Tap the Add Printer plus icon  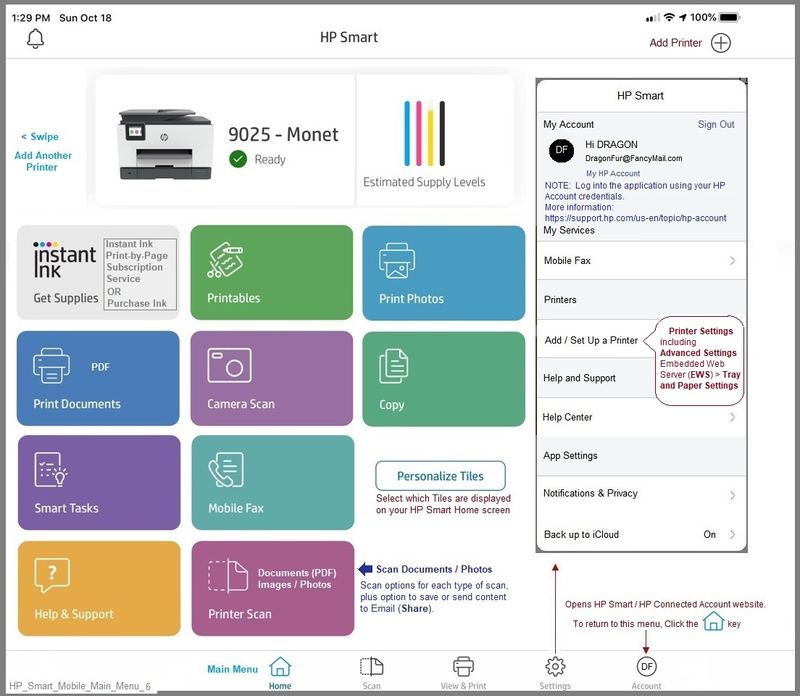pos(720,43)
